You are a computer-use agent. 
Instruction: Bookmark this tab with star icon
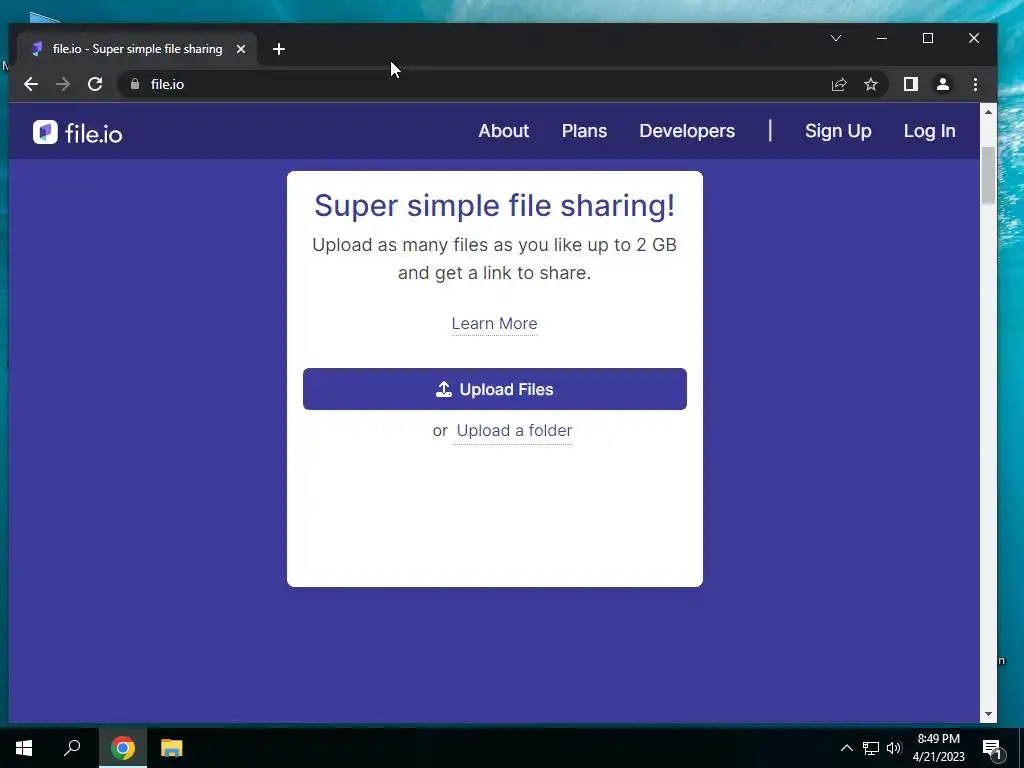[x=871, y=84]
